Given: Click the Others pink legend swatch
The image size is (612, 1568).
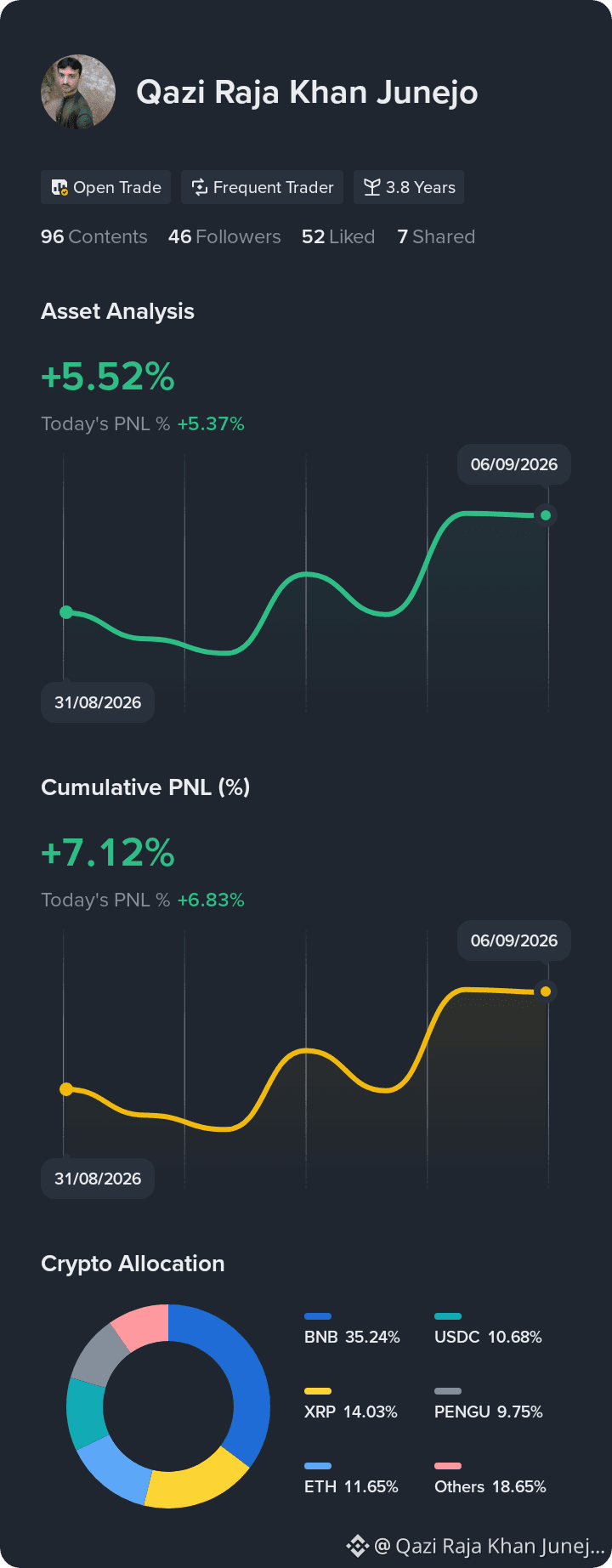Looking at the screenshot, I should [448, 1466].
